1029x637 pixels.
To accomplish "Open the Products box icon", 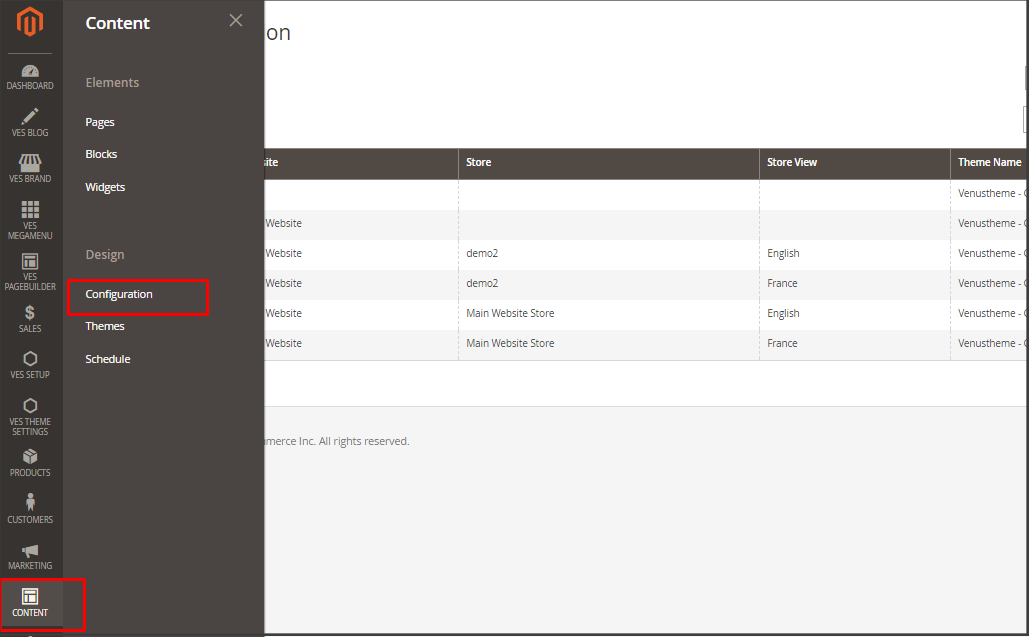I will click(30, 457).
